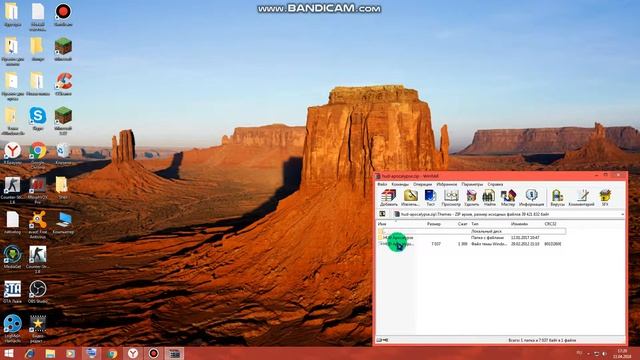Open the Операции menu
Screen dimensions: 640x360
pos(422,184)
